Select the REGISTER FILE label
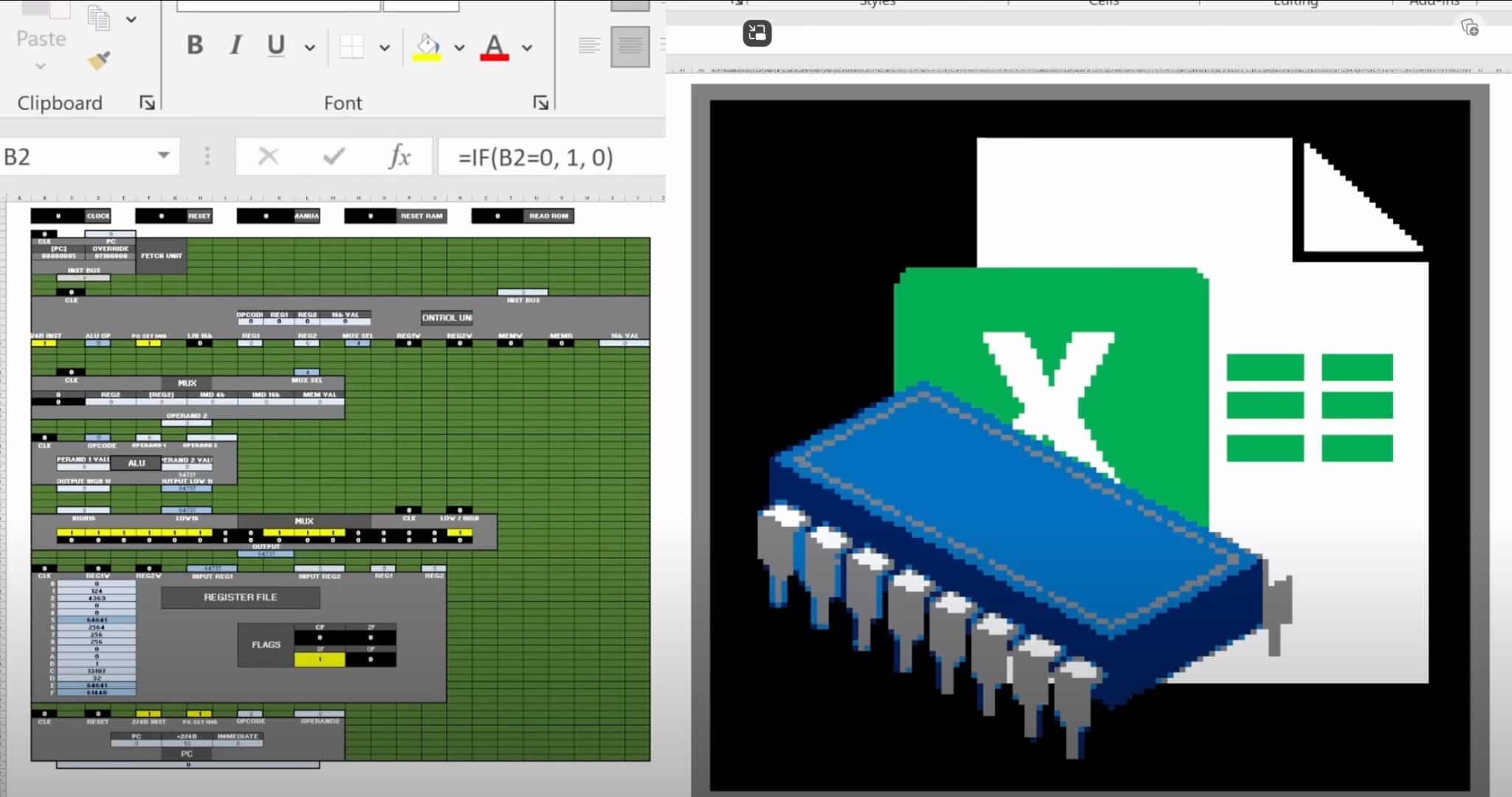This screenshot has width=1512, height=797. [241, 597]
